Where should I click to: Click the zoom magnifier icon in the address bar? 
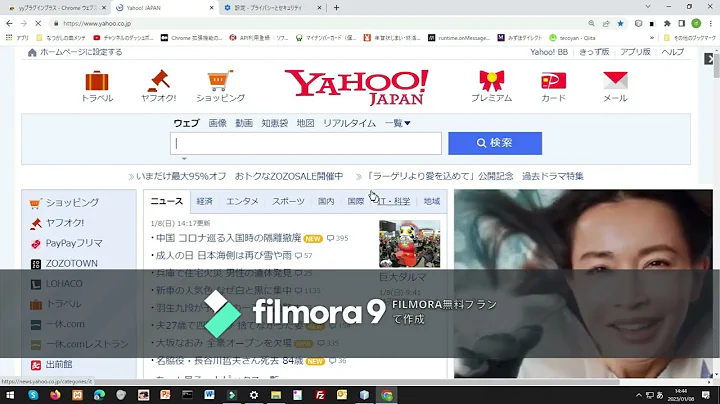point(591,23)
